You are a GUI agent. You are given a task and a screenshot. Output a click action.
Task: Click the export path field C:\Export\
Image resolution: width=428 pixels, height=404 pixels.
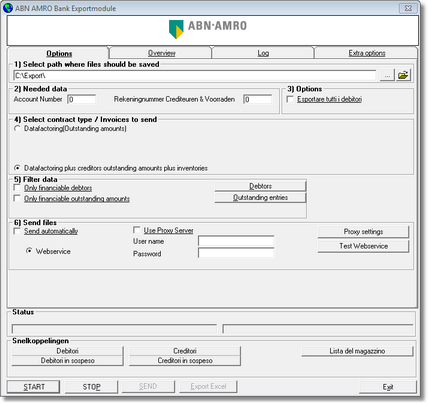195,76
